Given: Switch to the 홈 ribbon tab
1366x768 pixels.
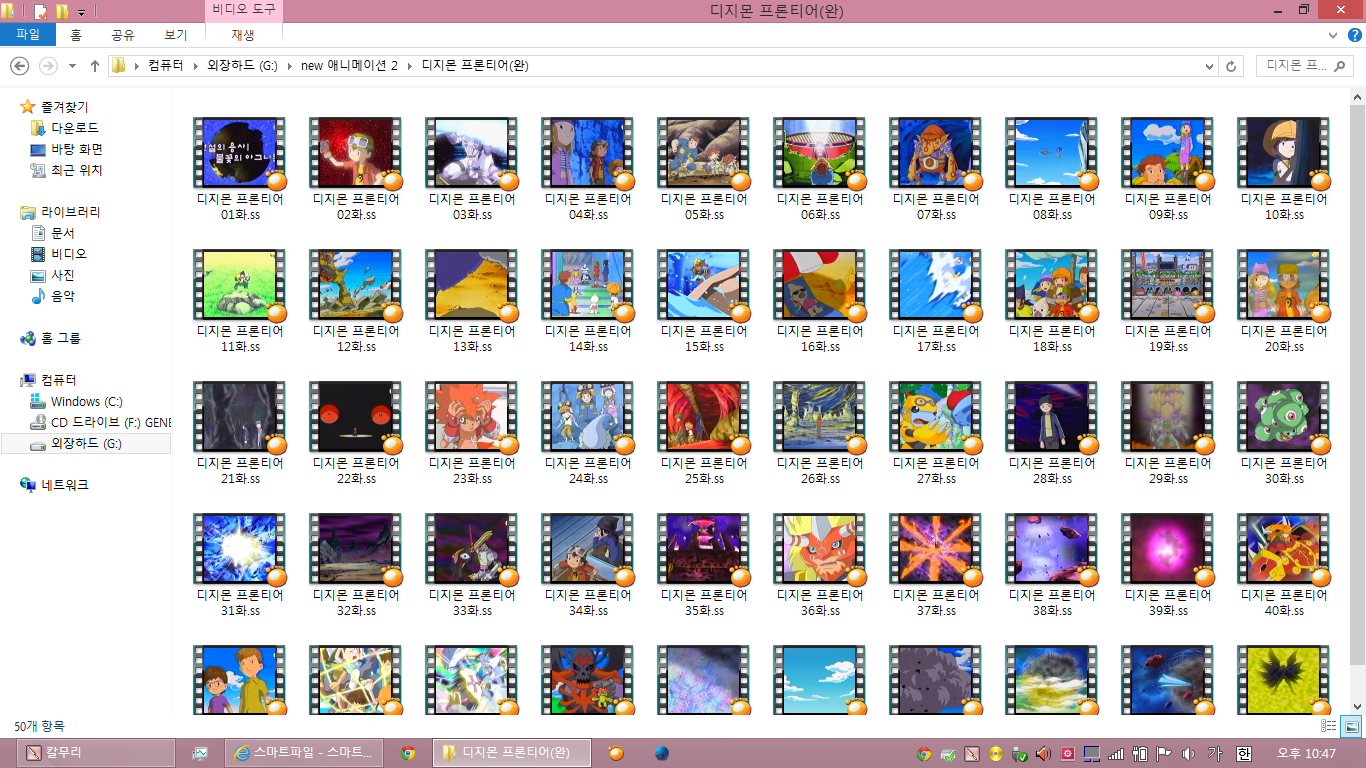Looking at the screenshot, I should [x=76, y=34].
